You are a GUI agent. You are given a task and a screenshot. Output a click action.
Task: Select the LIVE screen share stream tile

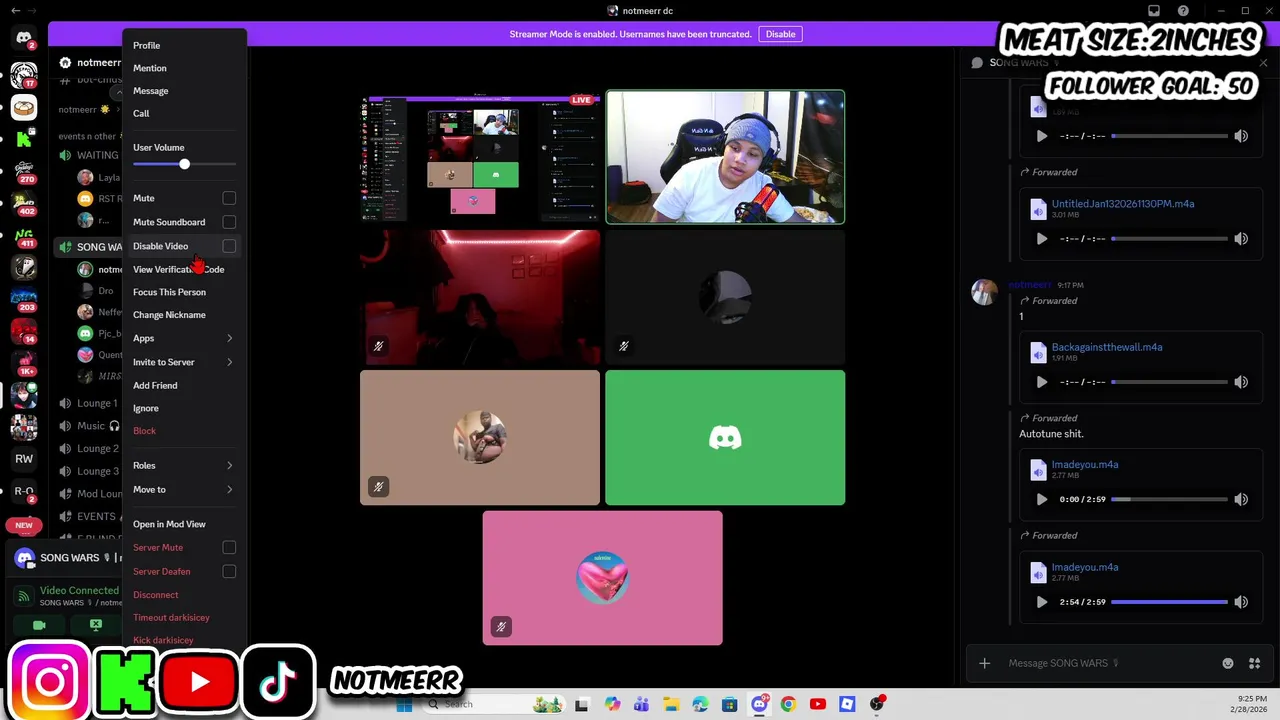[x=480, y=157]
